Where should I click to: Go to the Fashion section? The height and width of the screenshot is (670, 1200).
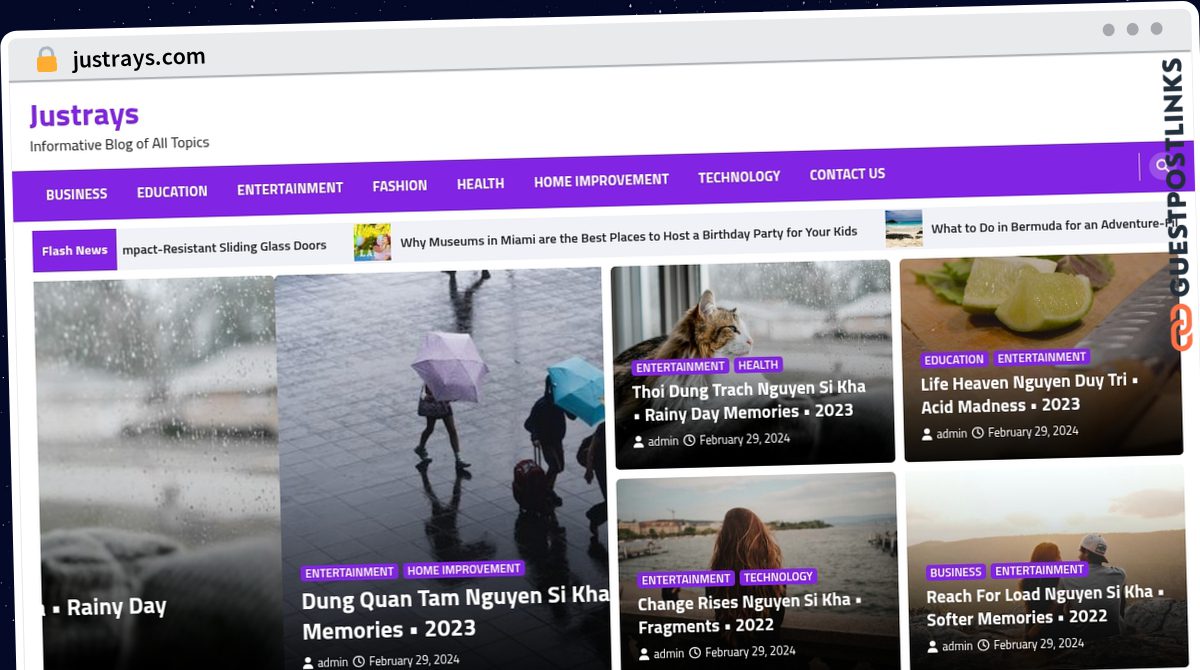coord(400,185)
